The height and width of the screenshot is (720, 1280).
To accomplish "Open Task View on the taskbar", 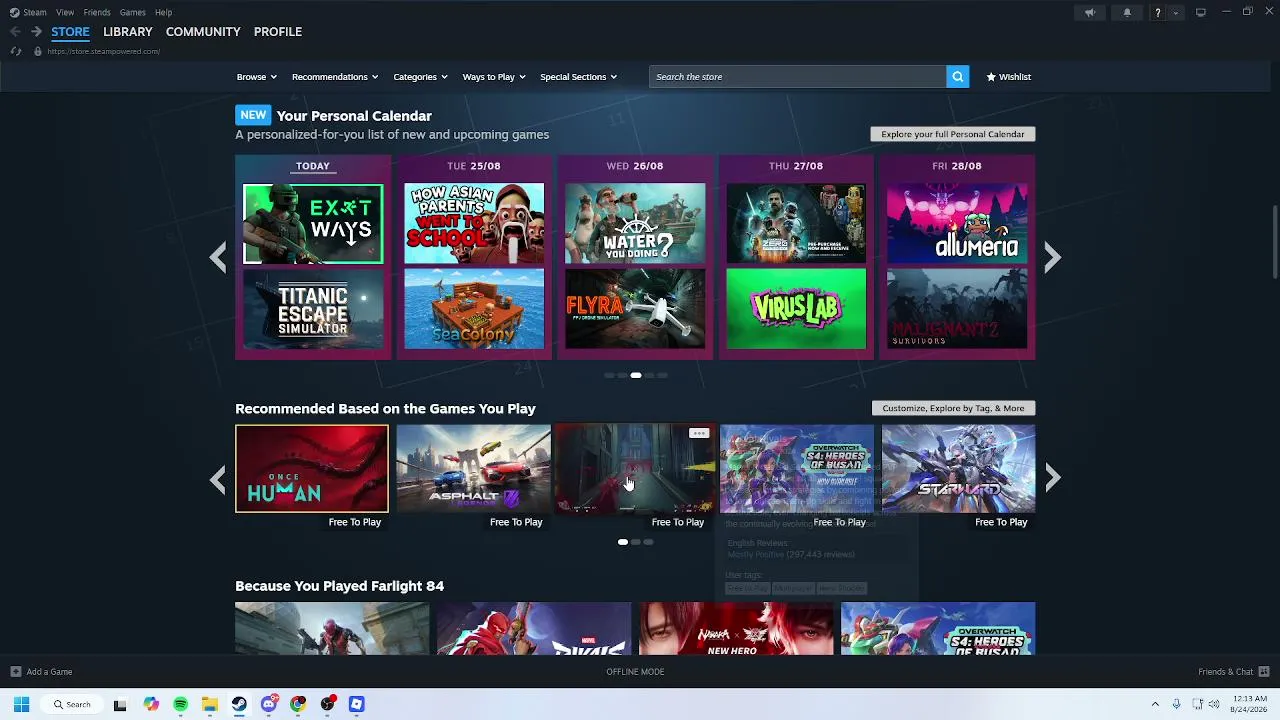I will coord(120,704).
